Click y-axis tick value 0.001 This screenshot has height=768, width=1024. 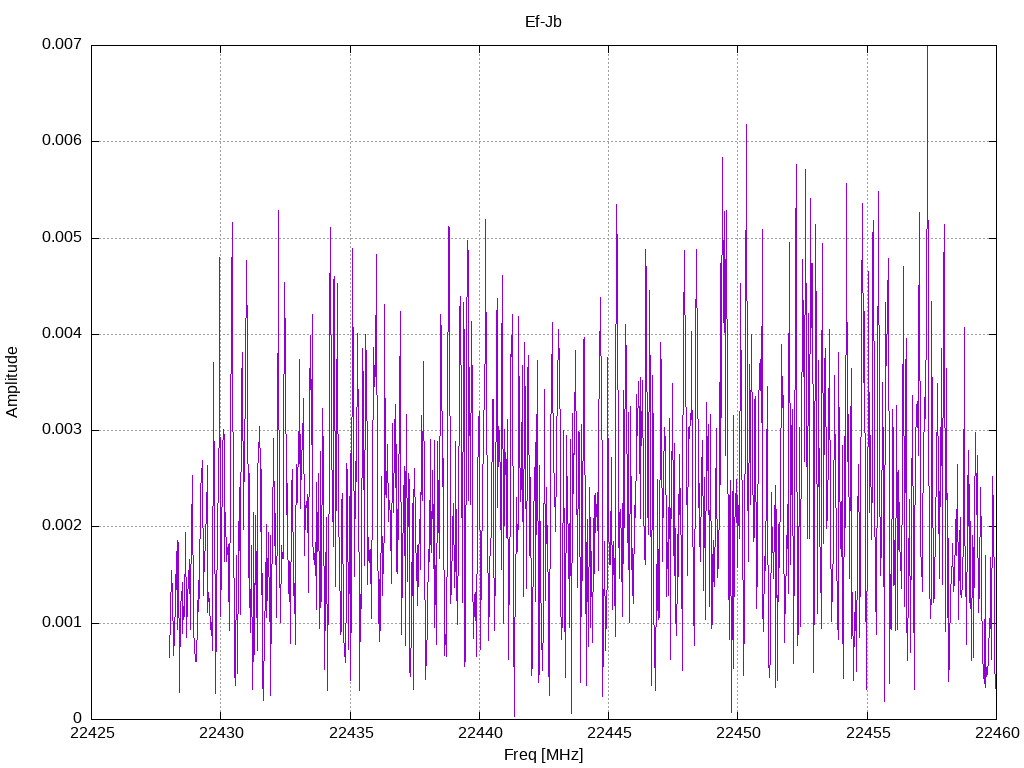[62, 622]
